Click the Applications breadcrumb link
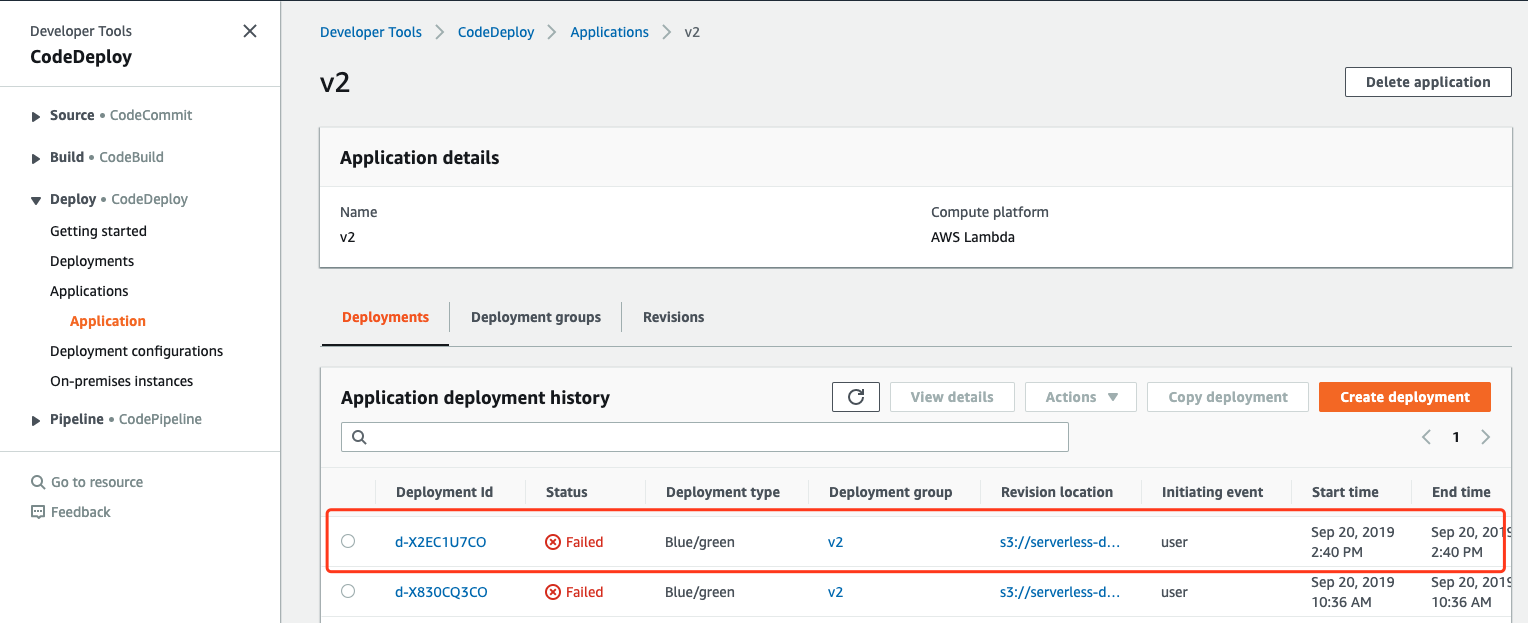 (x=609, y=32)
